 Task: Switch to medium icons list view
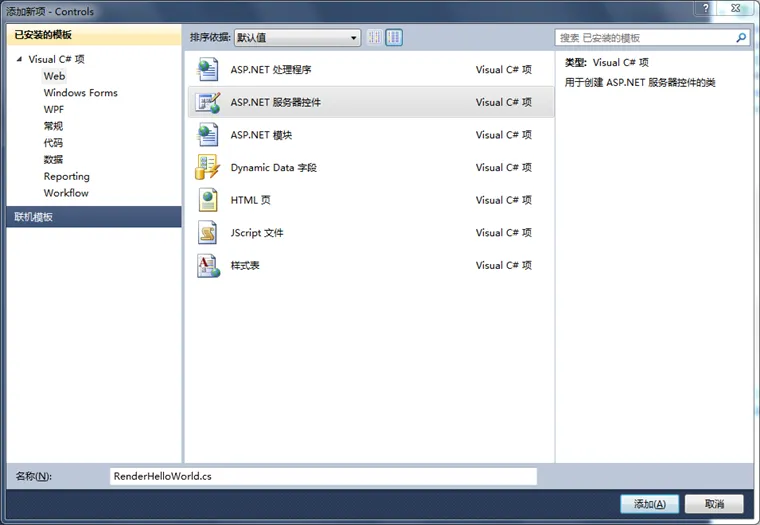394,37
